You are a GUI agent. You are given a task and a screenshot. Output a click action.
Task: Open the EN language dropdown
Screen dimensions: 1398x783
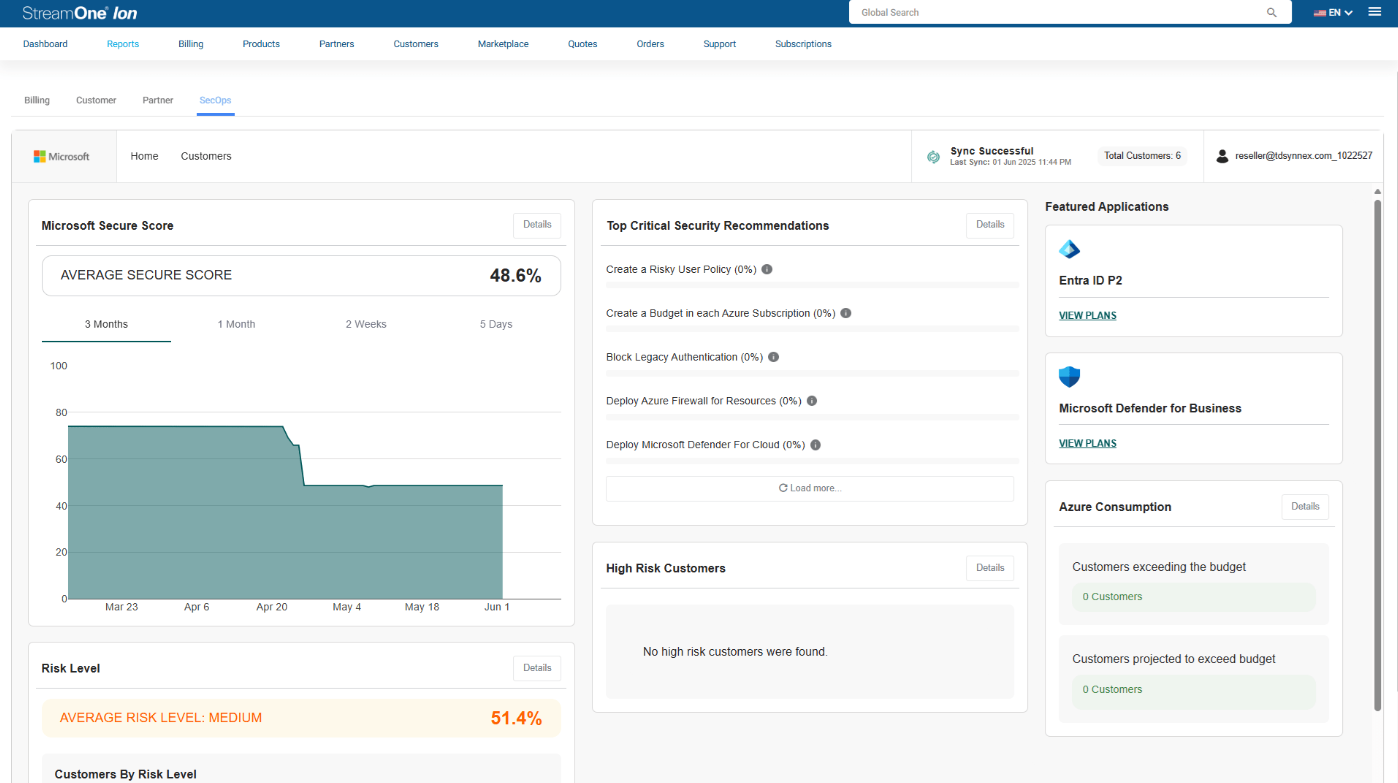[1333, 13]
